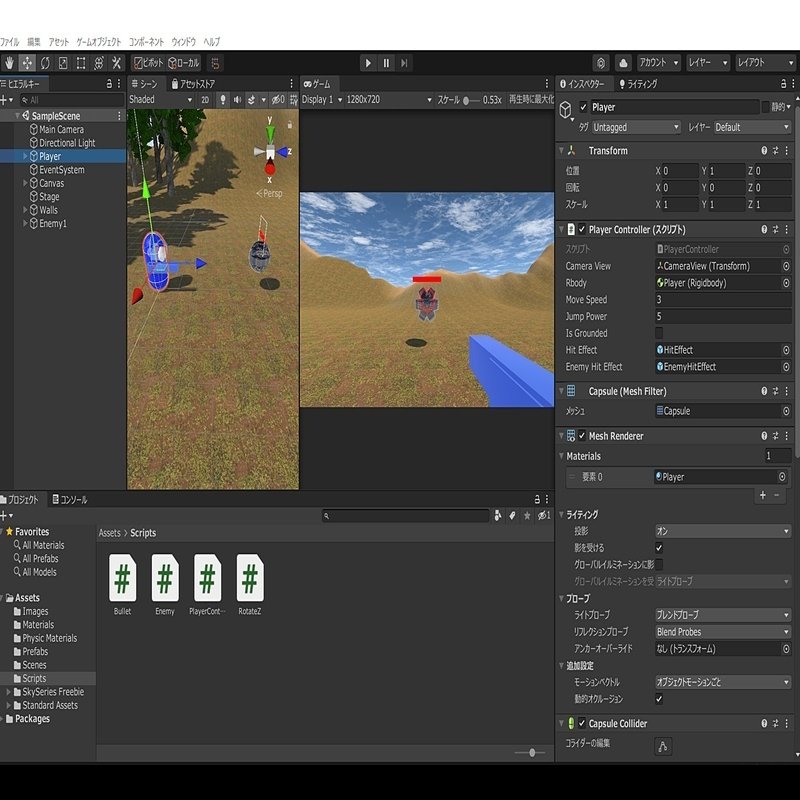Open the Account dropdown button
Screen dimensions: 800x800
658,63
